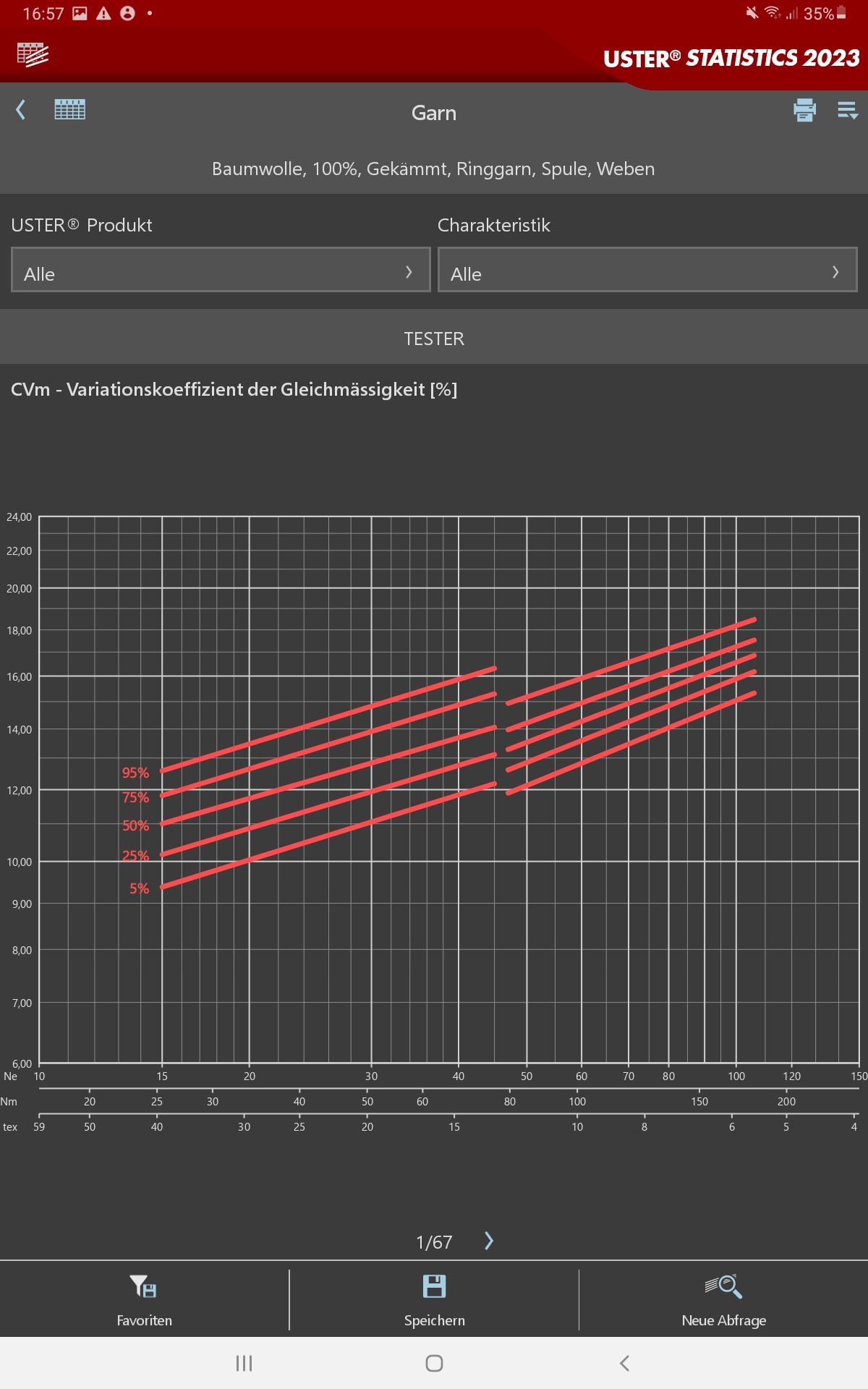The height and width of the screenshot is (1389, 868).
Task: Go back with the left chevron arrow
Action: click(20, 110)
